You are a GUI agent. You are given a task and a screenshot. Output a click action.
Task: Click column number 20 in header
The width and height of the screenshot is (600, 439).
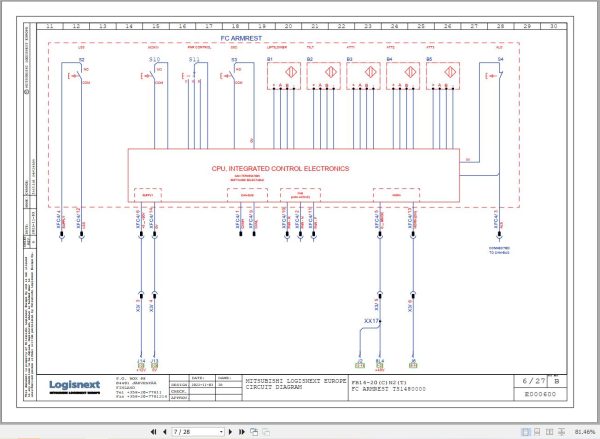click(289, 26)
